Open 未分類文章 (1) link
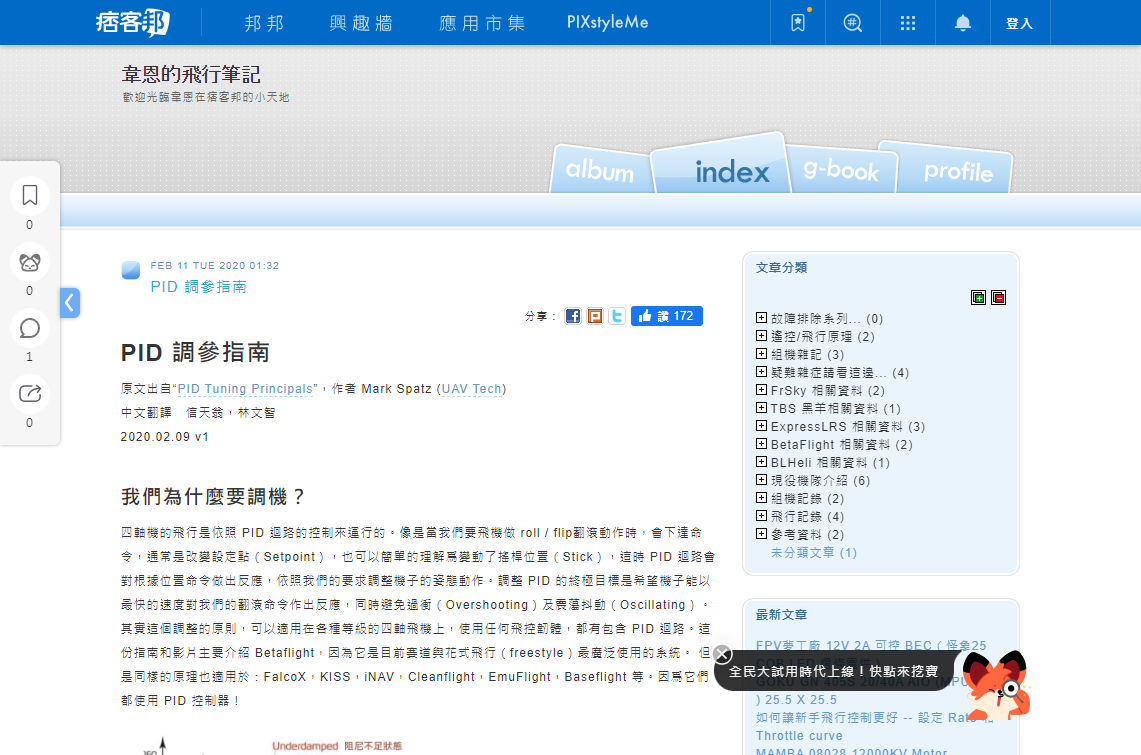 (814, 553)
